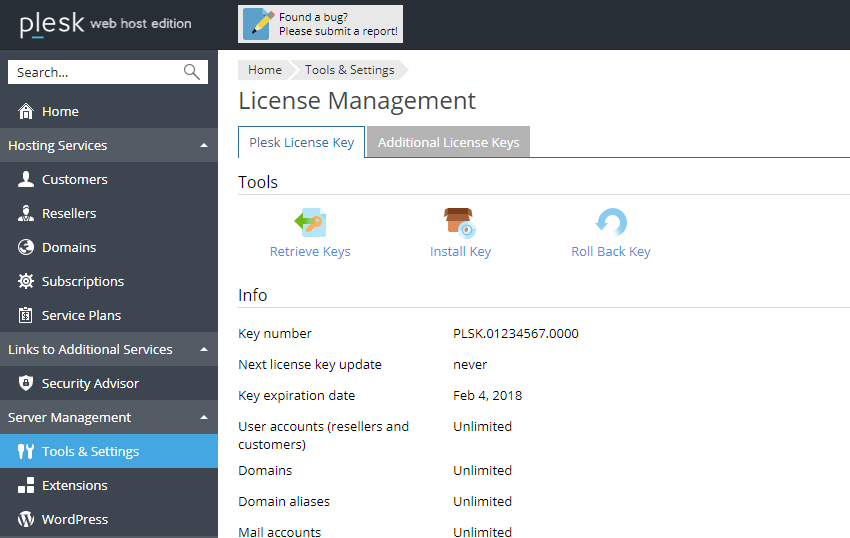Open the Roll Back Key link
The image size is (850, 538).
tap(611, 252)
